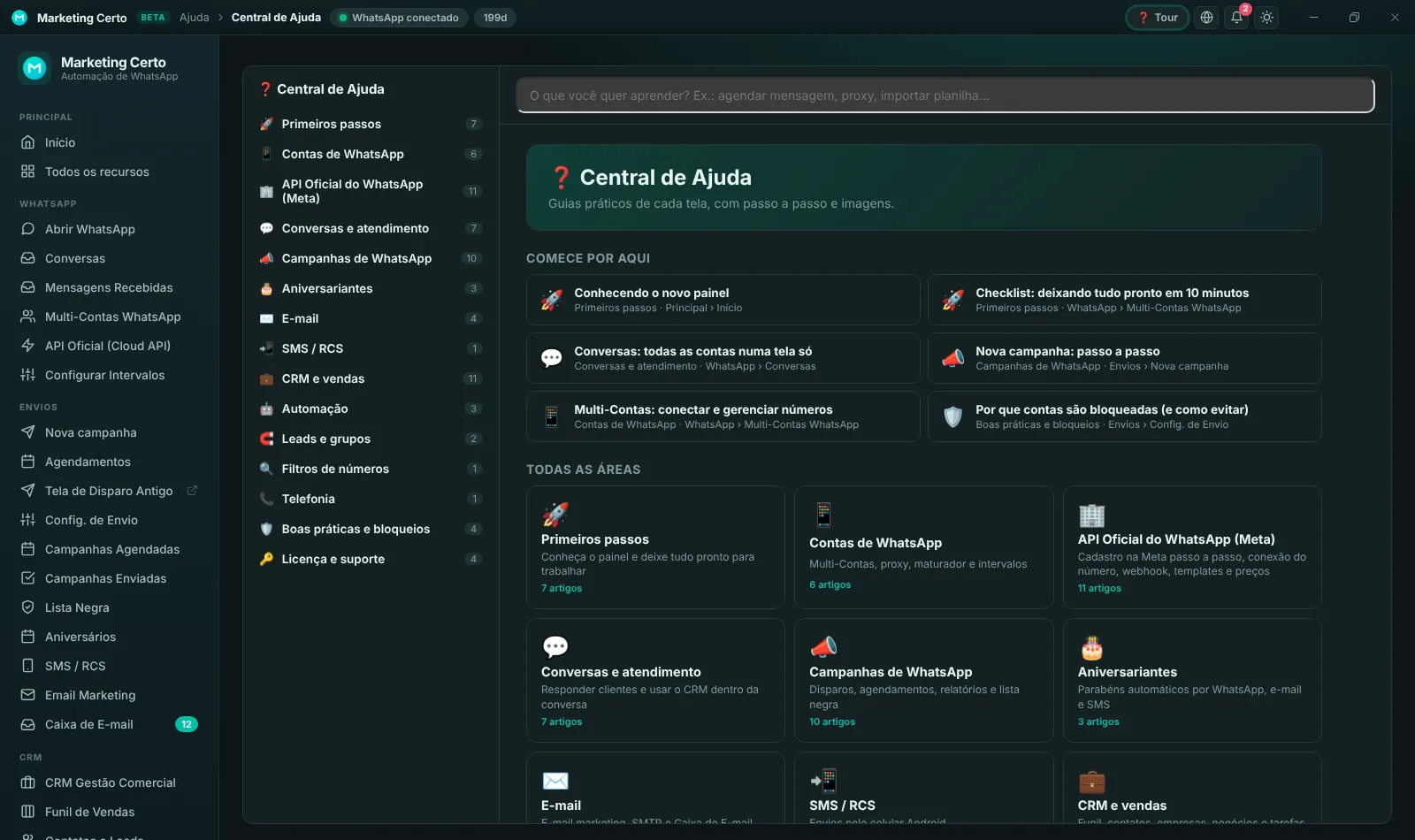Open the notifications bell icon

(1236, 18)
